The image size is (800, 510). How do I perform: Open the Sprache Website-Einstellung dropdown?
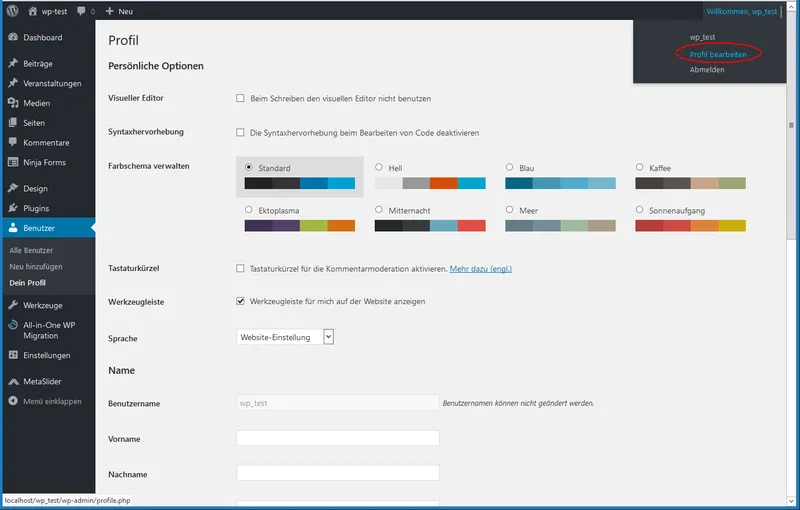coord(285,337)
